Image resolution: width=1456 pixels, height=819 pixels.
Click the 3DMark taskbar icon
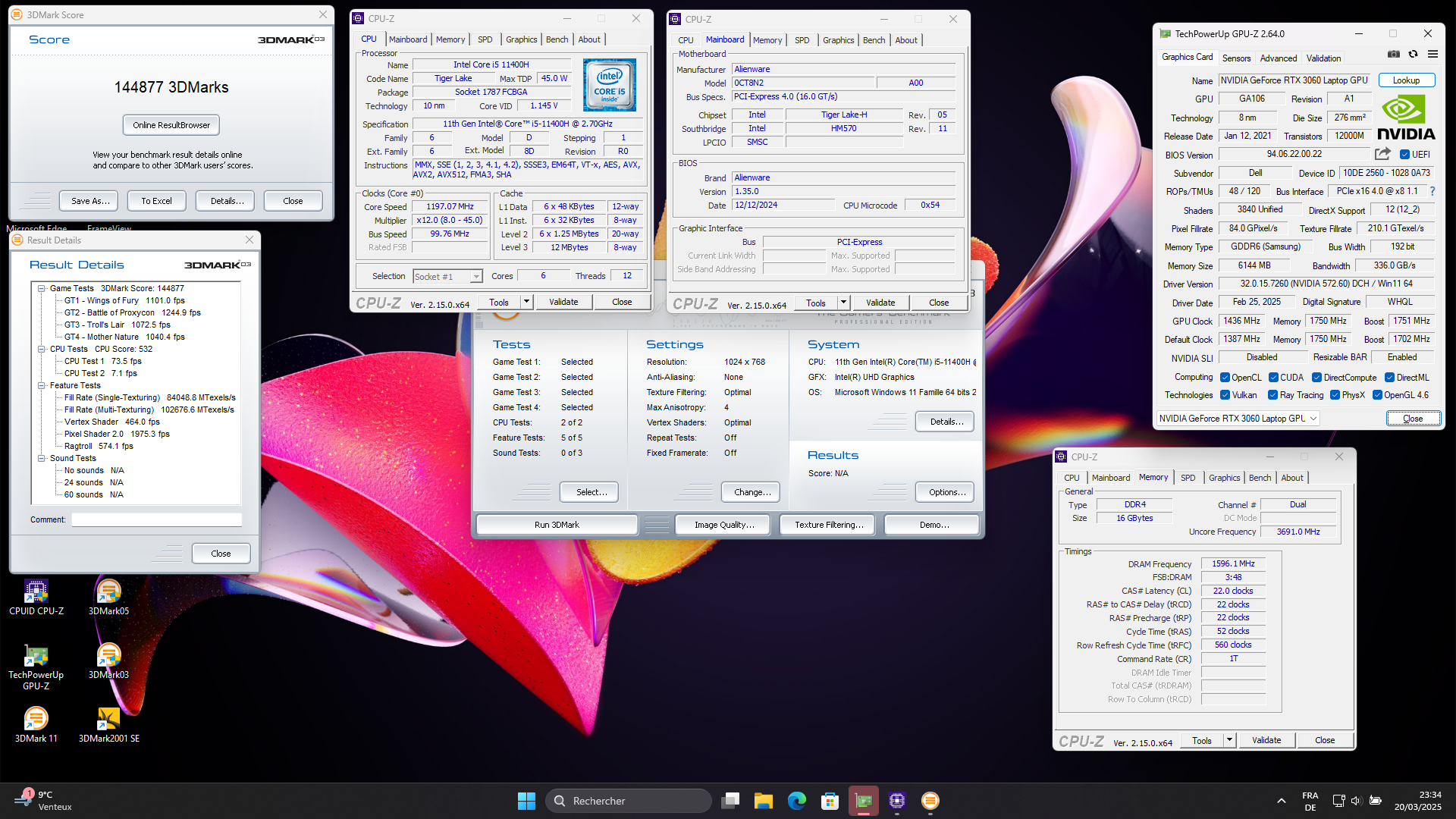[930, 801]
